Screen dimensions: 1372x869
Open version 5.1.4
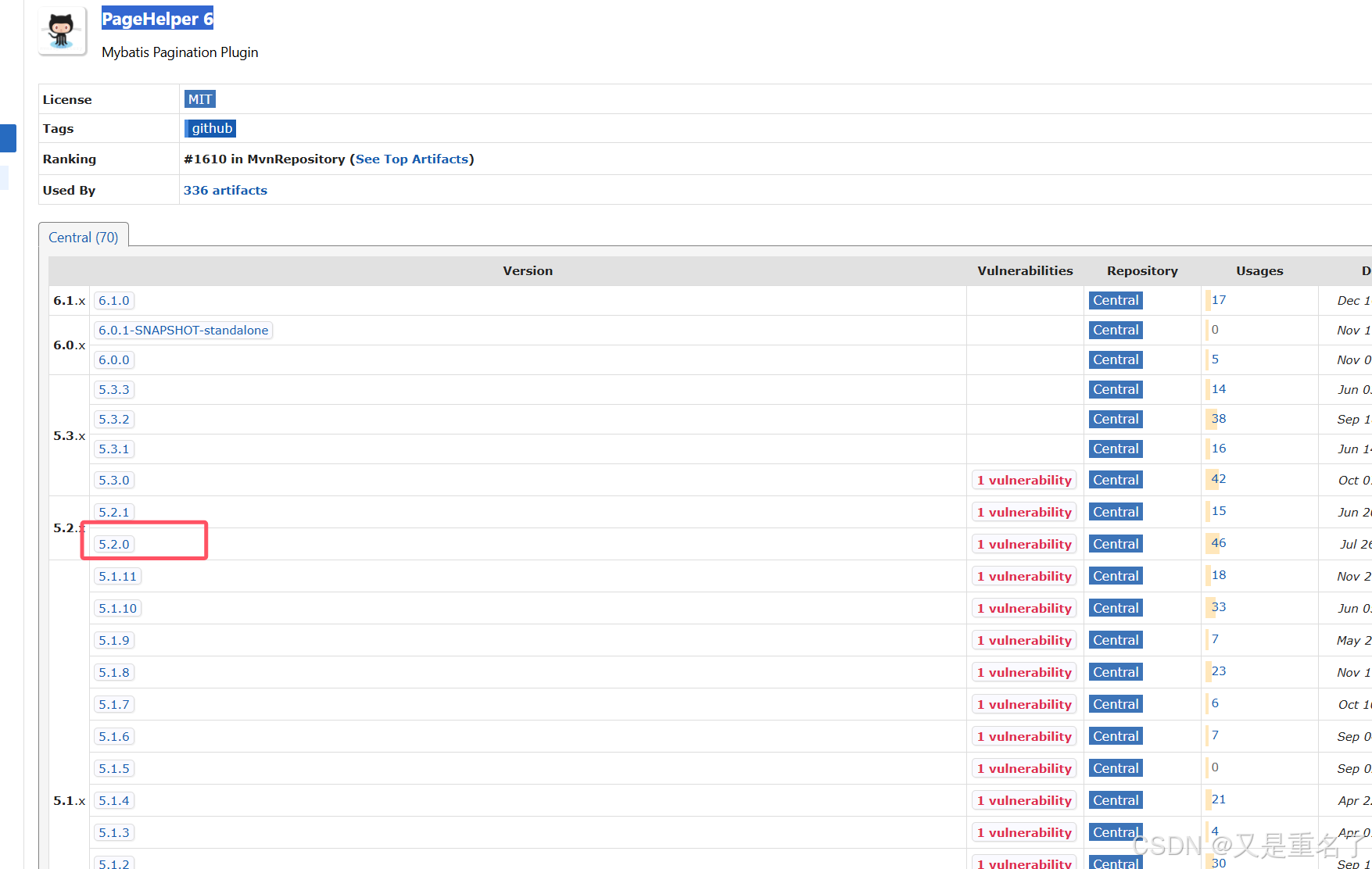pyautogui.click(x=114, y=800)
